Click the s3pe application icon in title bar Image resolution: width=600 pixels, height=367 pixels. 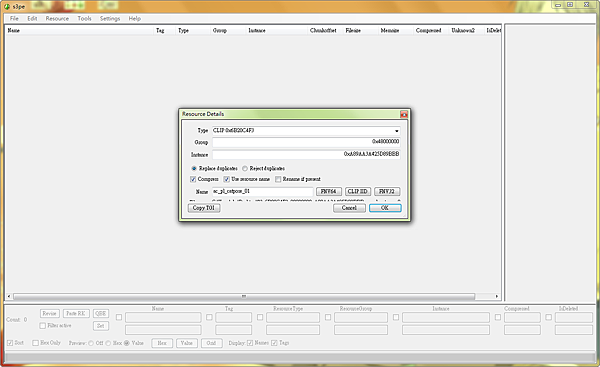click(x=7, y=7)
